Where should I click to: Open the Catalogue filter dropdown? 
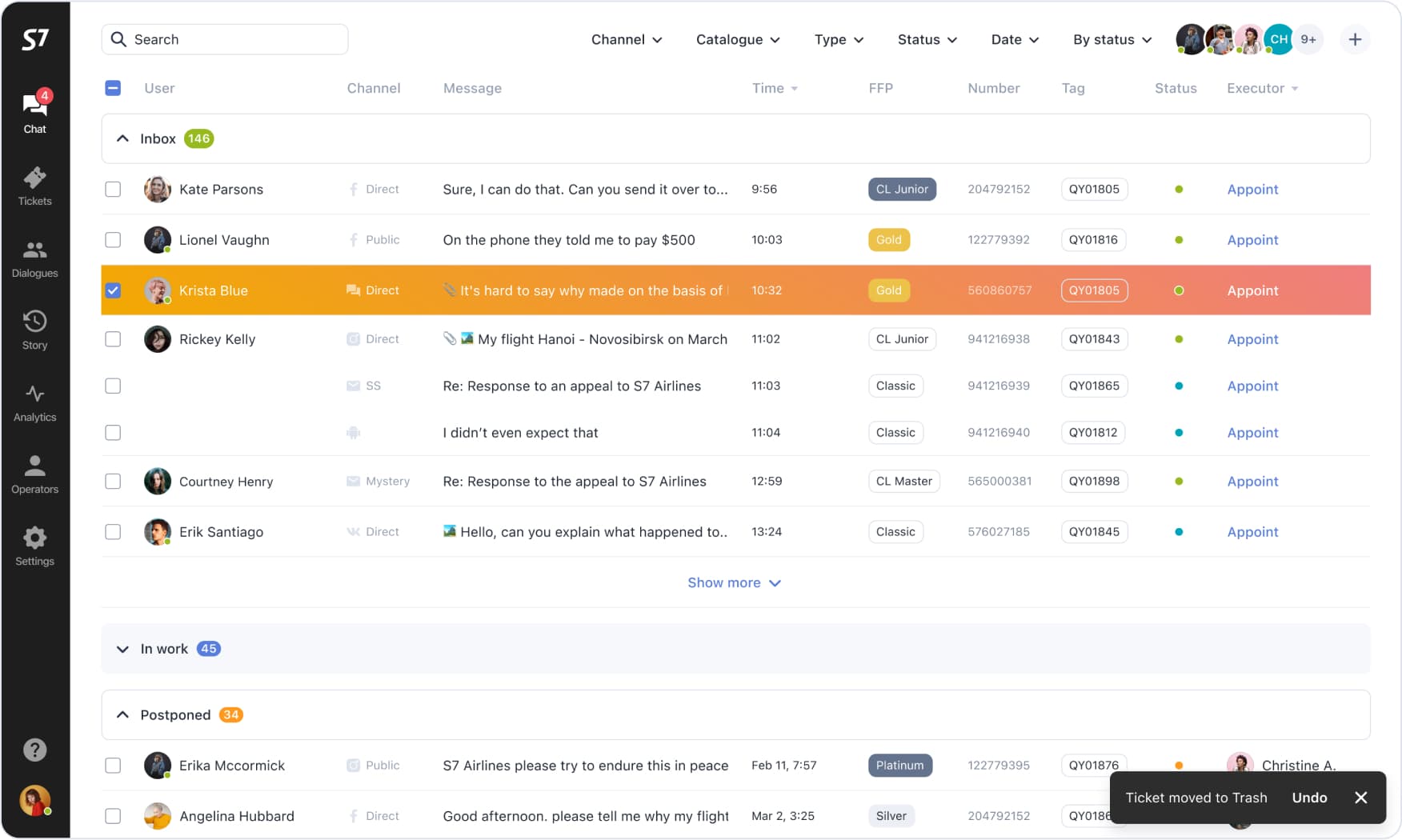point(738,39)
